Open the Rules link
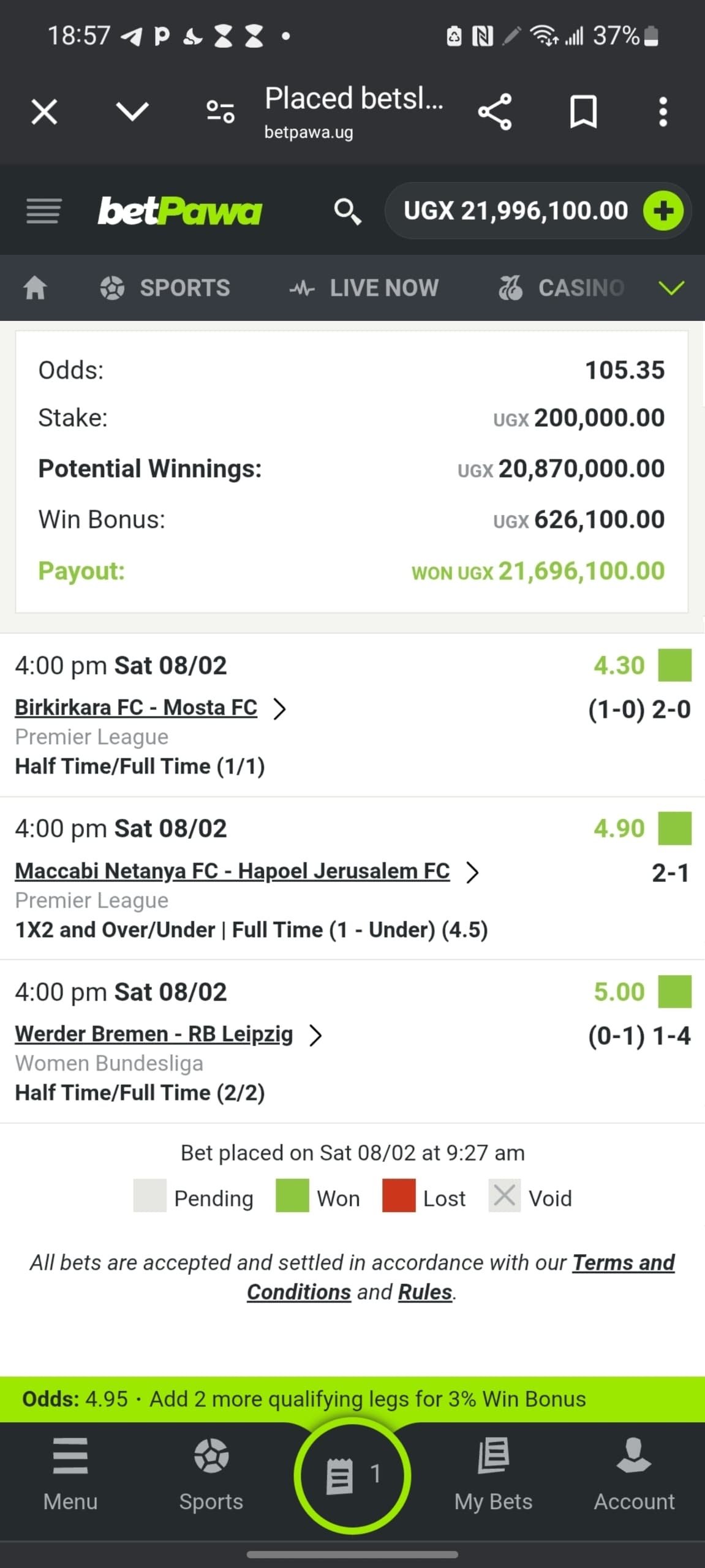Image resolution: width=705 pixels, height=1568 pixels. pyautogui.click(x=424, y=1292)
